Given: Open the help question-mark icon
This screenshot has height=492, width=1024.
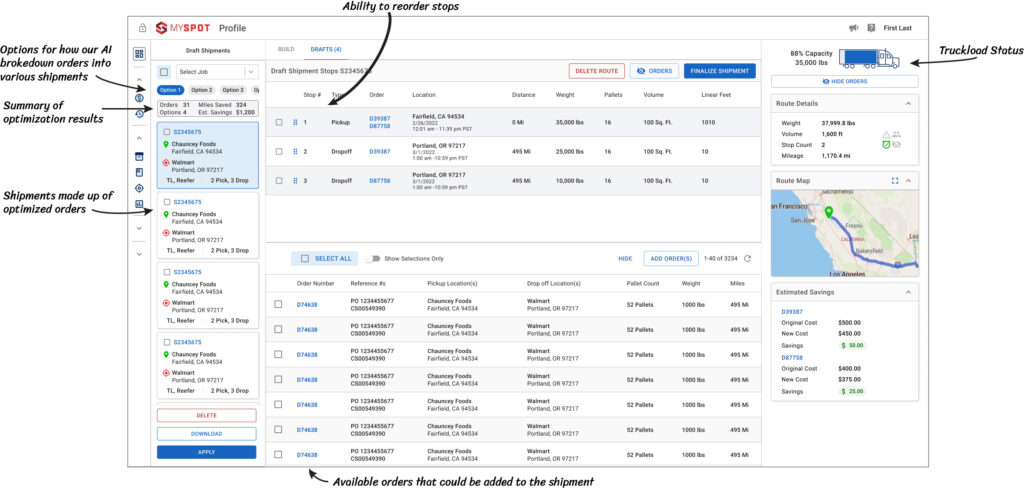Looking at the screenshot, I should click(x=871, y=28).
